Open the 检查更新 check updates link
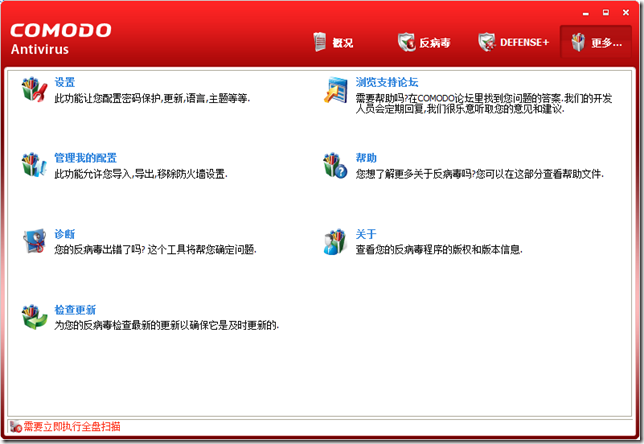644x444 pixels. coord(75,310)
